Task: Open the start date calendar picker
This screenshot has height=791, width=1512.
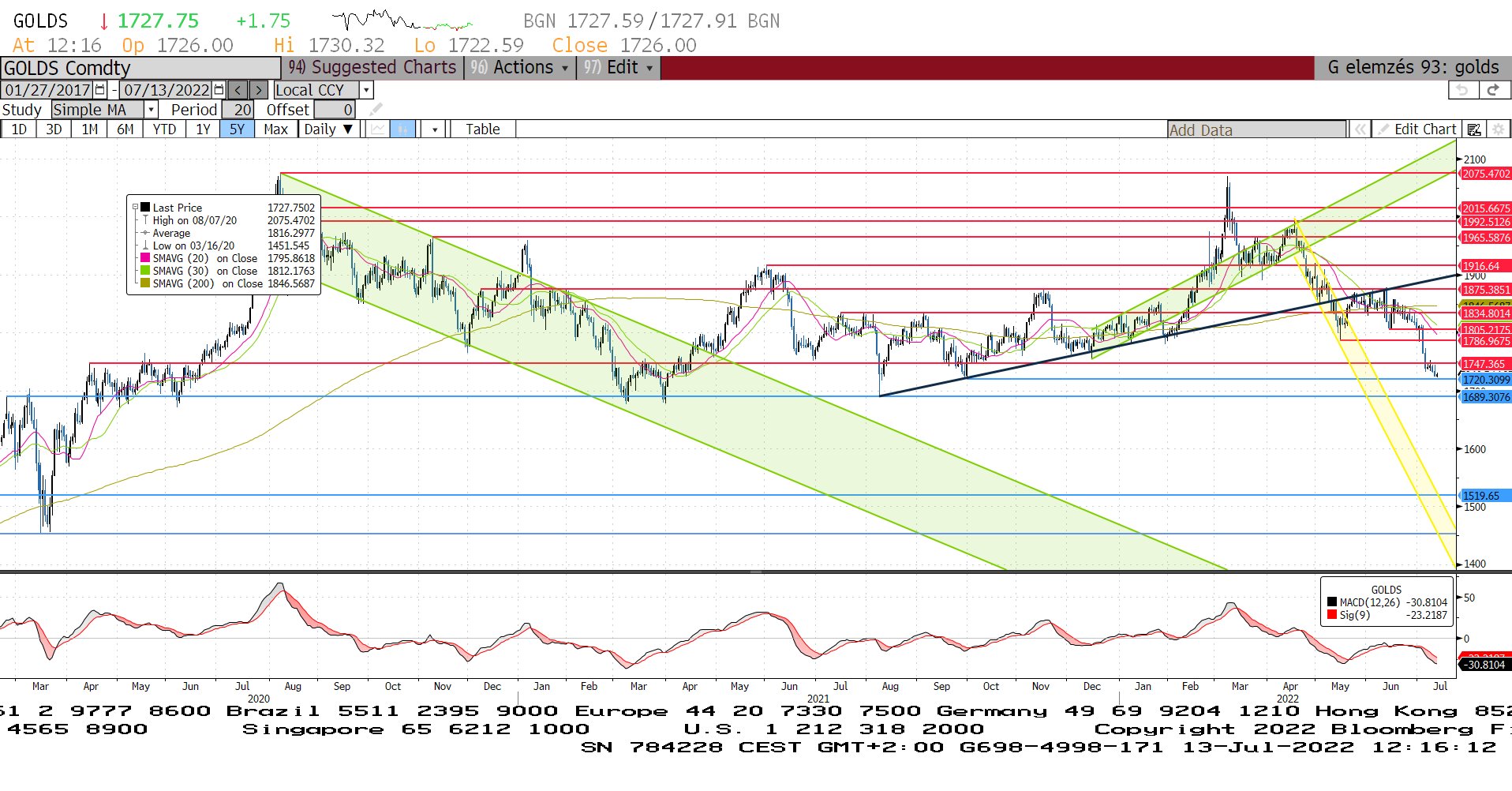Action: click(x=100, y=90)
